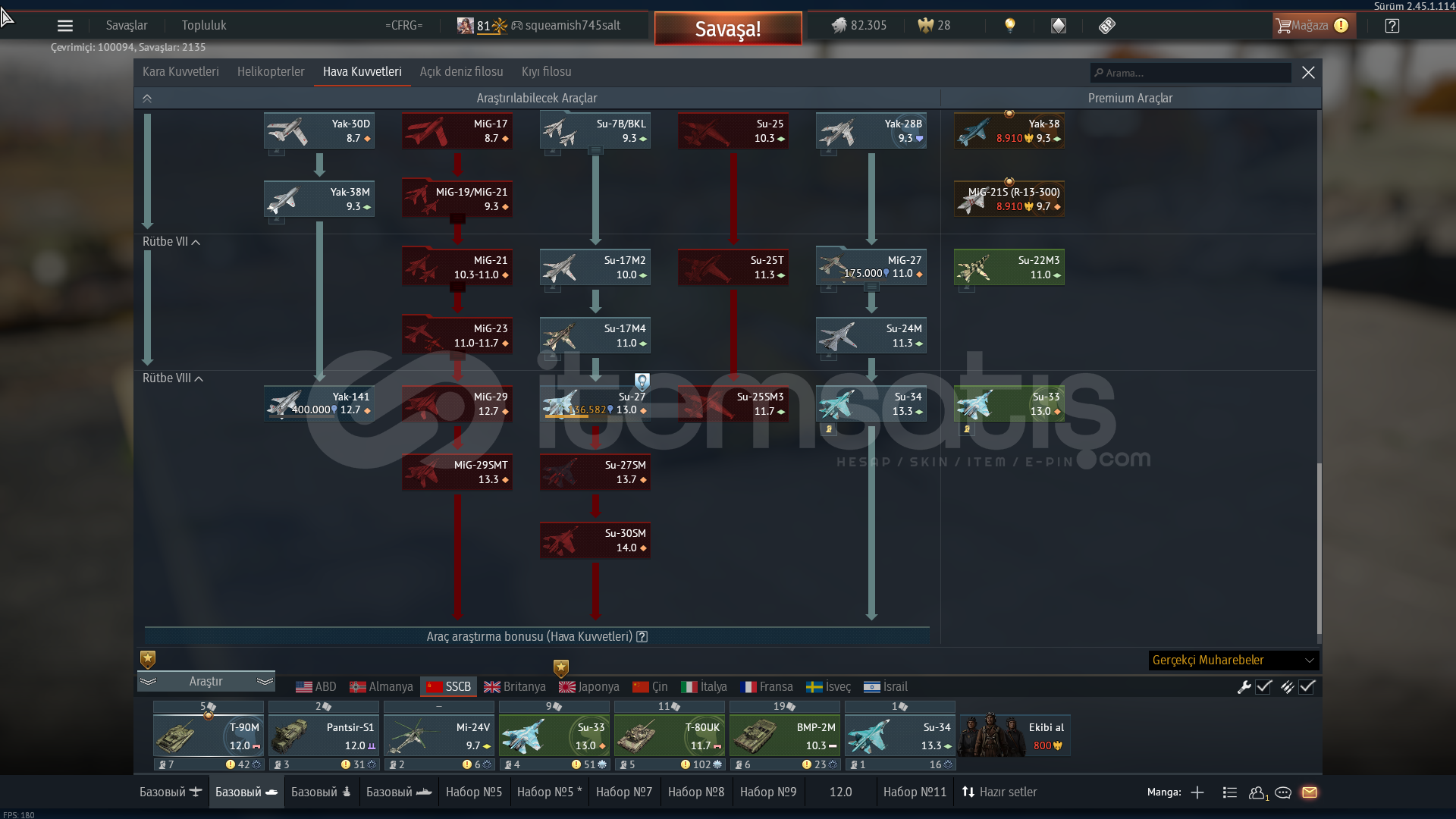Select the Su-30SM vehicle card
The width and height of the screenshot is (1456, 819).
point(595,541)
